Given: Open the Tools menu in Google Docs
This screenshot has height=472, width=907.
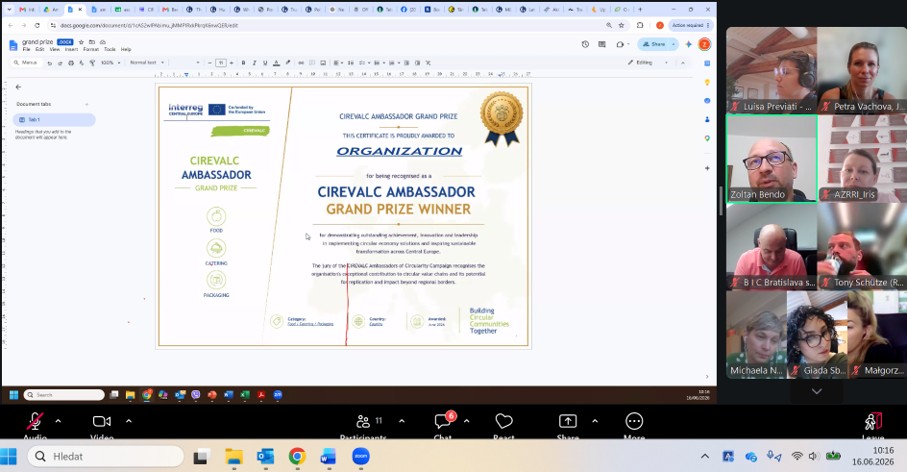Looking at the screenshot, I should coord(110,50).
